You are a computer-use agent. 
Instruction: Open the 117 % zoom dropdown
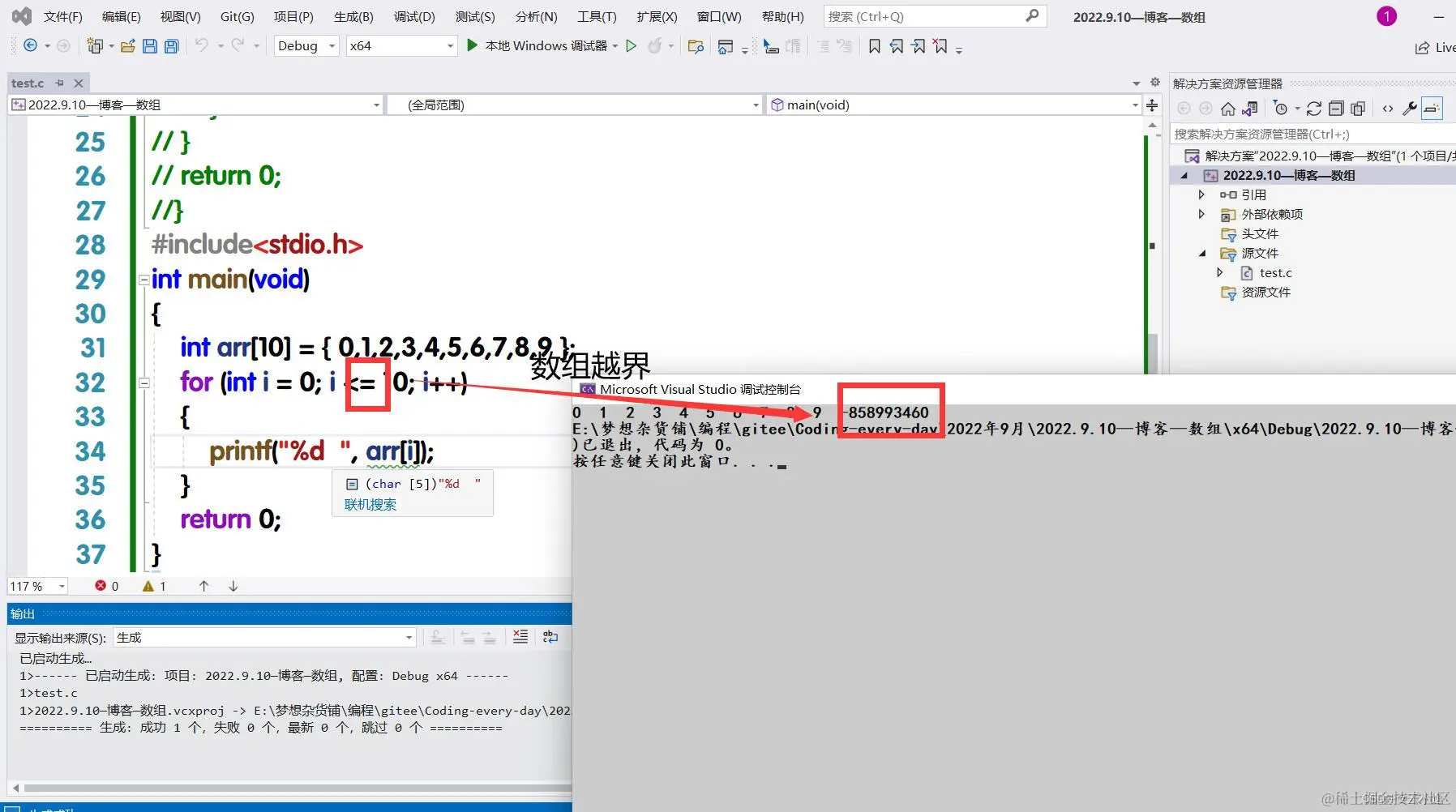[x=37, y=586]
